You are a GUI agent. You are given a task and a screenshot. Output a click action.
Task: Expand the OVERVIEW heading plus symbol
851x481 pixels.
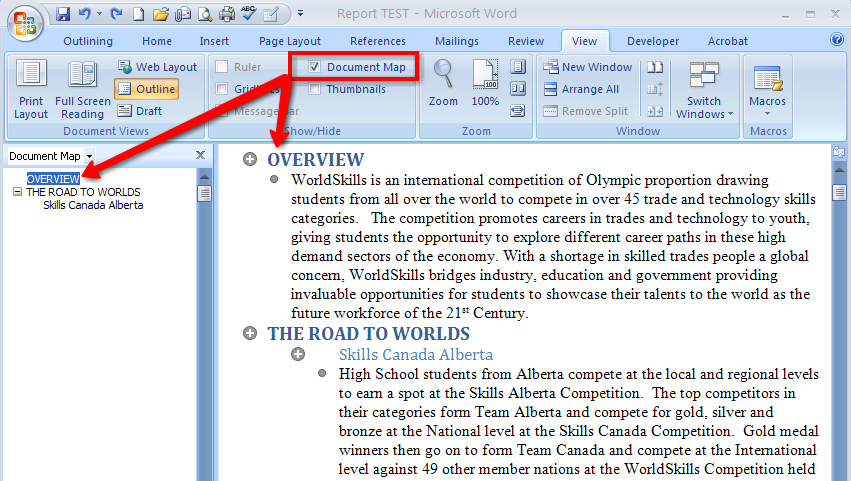point(250,159)
